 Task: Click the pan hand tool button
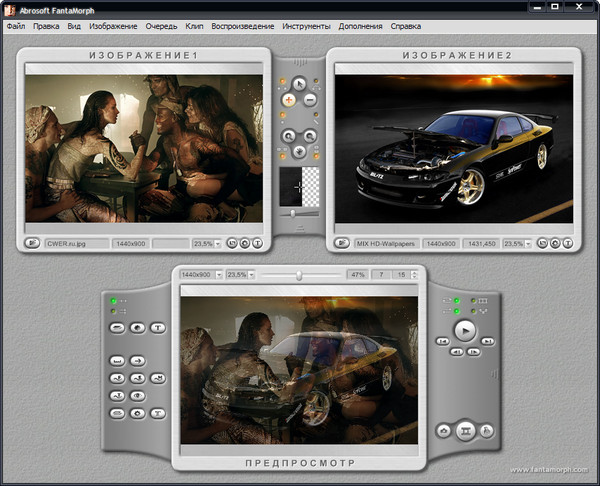tap(299, 152)
